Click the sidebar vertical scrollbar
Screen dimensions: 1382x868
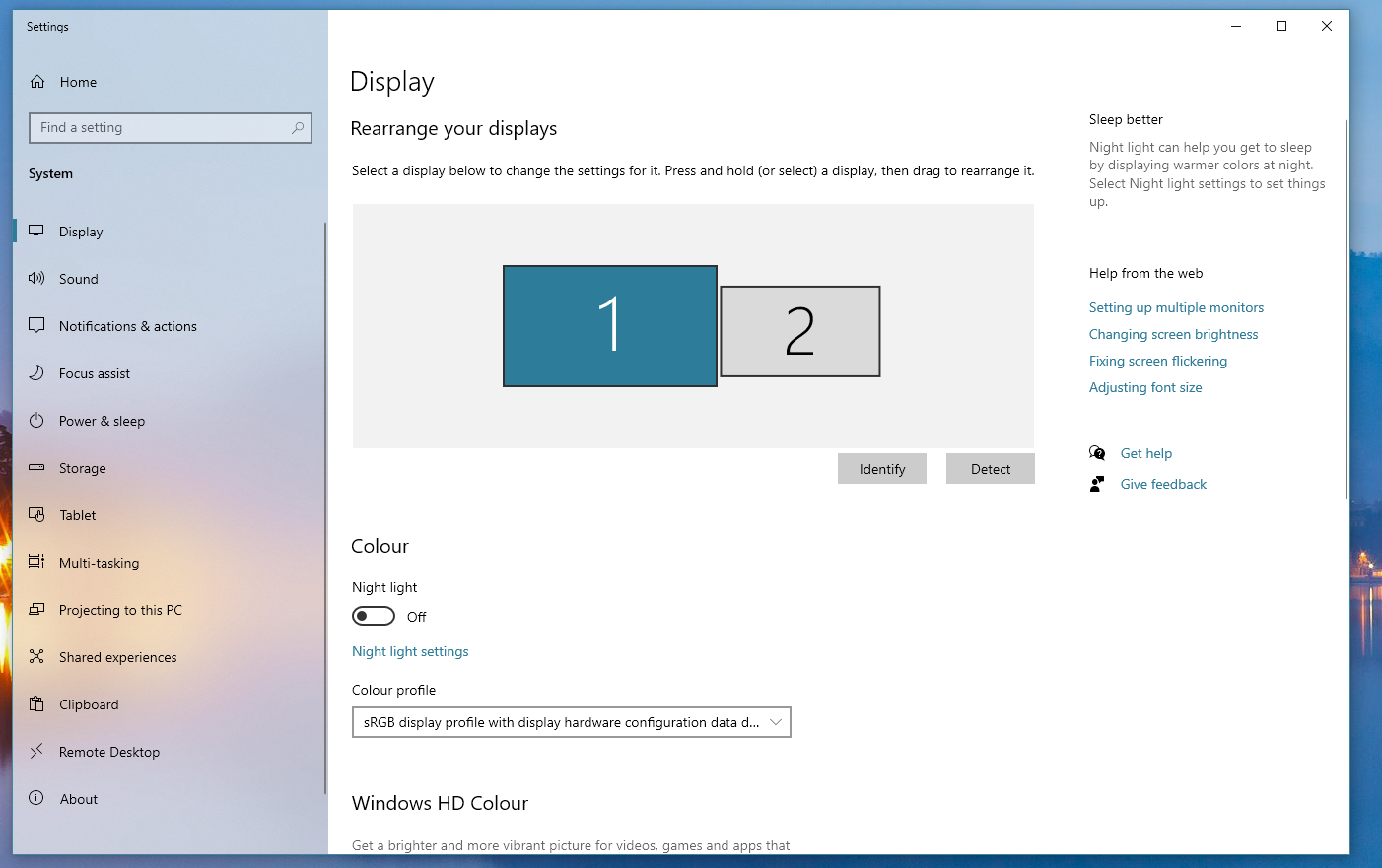point(324,507)
